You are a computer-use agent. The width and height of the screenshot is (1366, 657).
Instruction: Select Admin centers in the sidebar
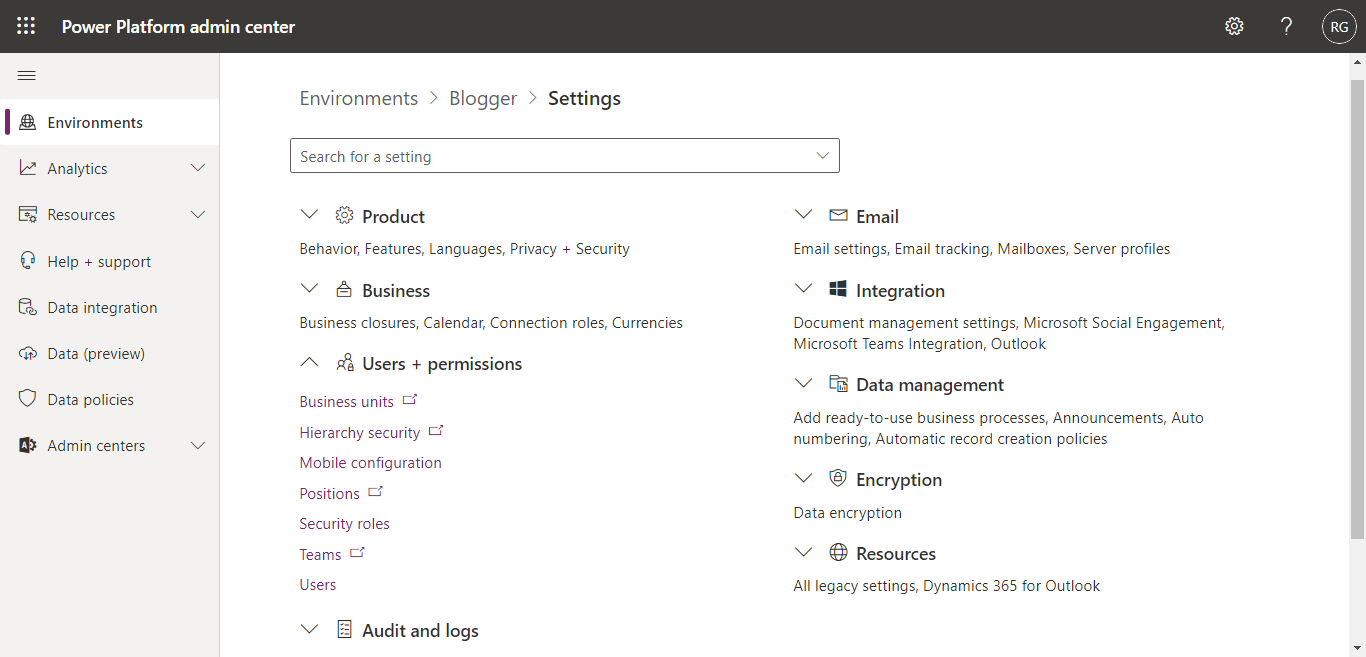(110, 445)
